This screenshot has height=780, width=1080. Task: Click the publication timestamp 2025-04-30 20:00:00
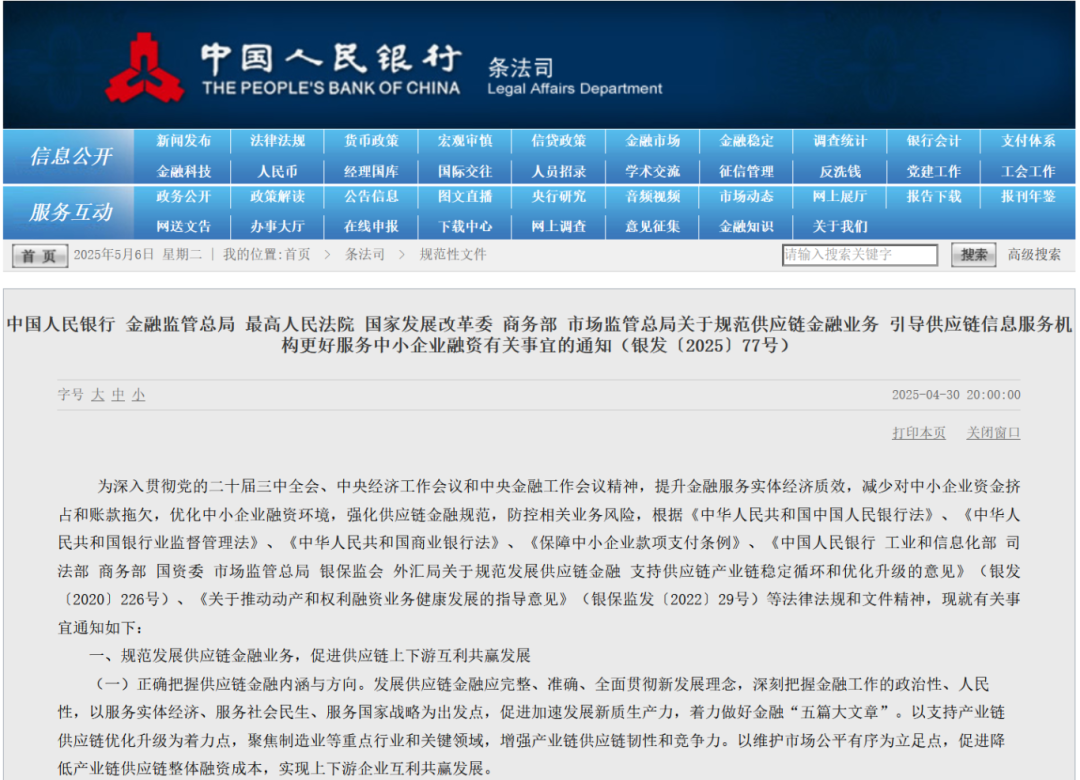[x=956, y=395]
